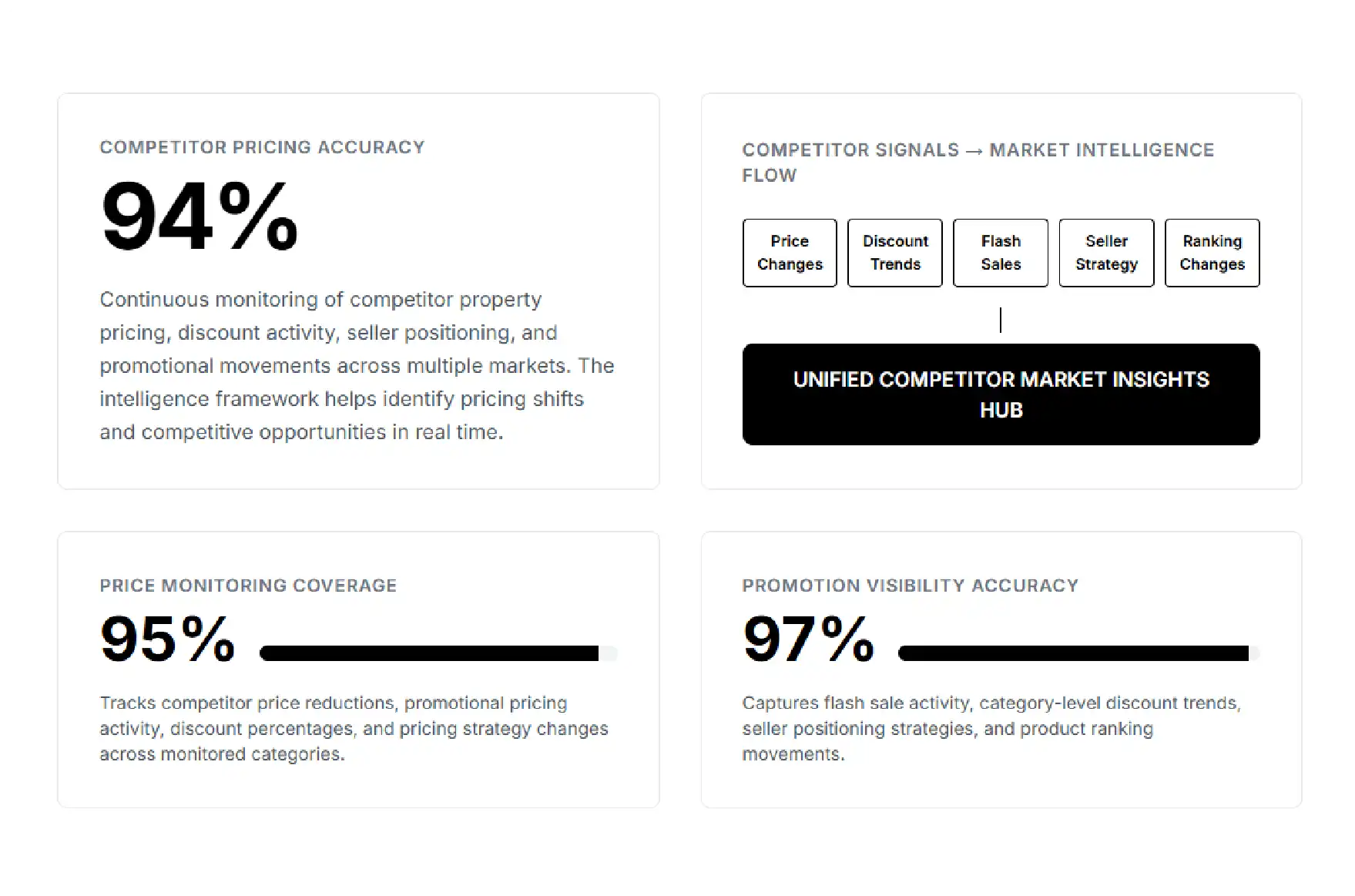The height and width of the screenshot is (896, 1355).
Task: Click the connector line above insights hub
Action: (1001, 320)
